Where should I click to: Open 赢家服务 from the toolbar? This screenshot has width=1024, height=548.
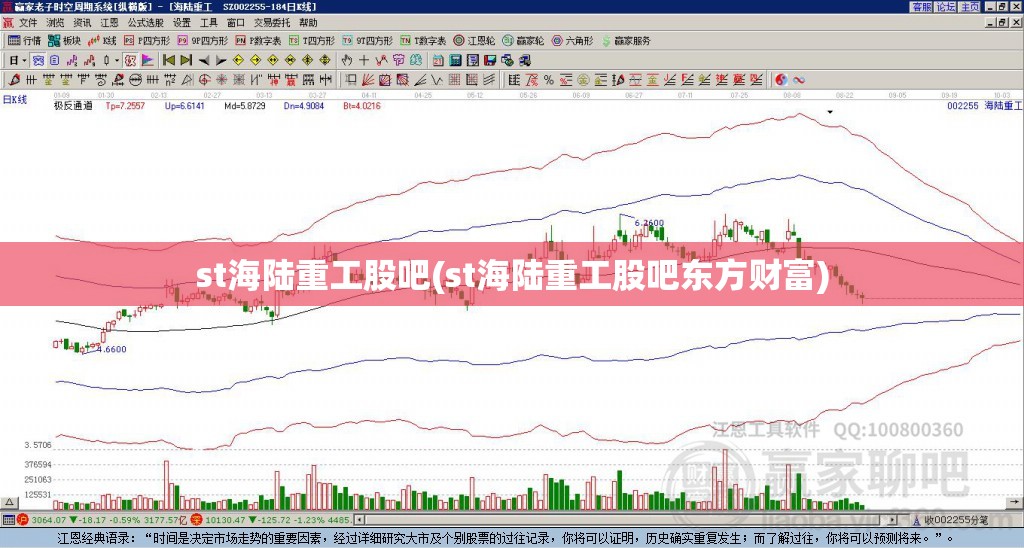626,40
